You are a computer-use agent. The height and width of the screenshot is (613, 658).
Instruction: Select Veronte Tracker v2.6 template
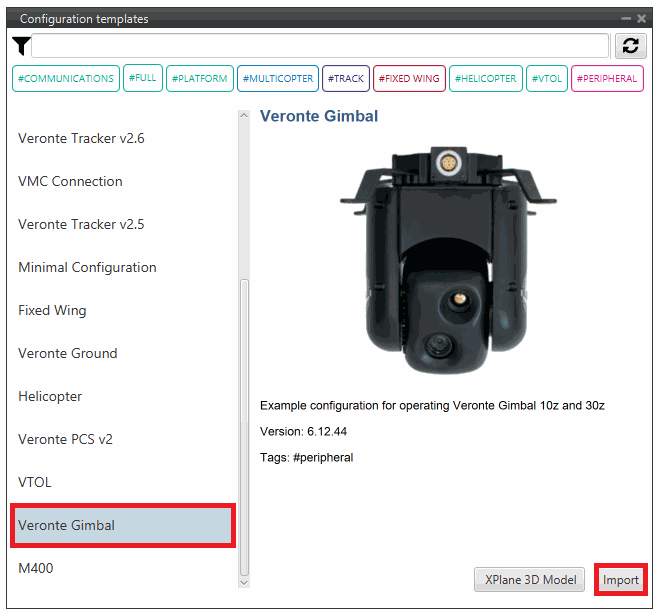click(x=81, y=138)
